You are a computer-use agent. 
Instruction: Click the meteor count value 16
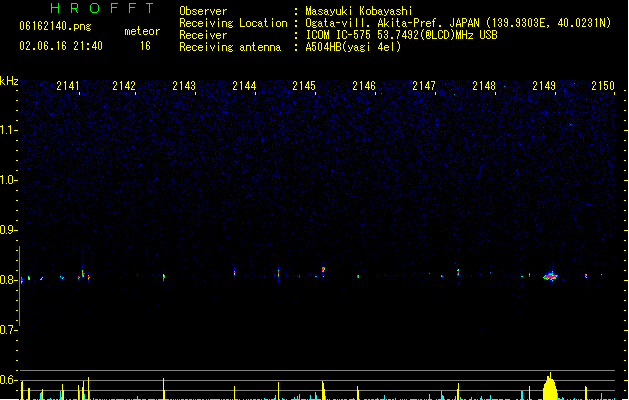145,46
